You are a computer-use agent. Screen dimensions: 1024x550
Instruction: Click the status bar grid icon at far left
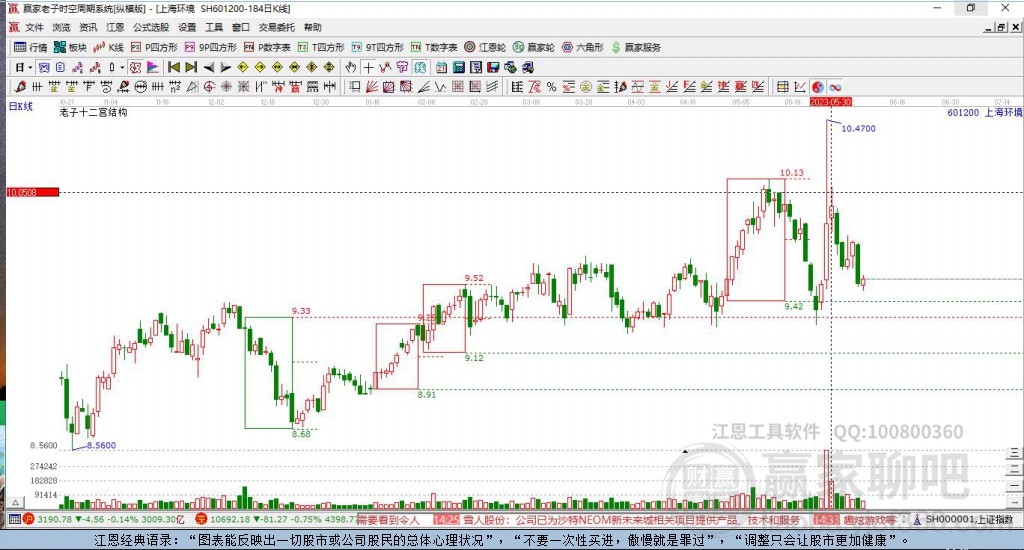coord(14,519)
